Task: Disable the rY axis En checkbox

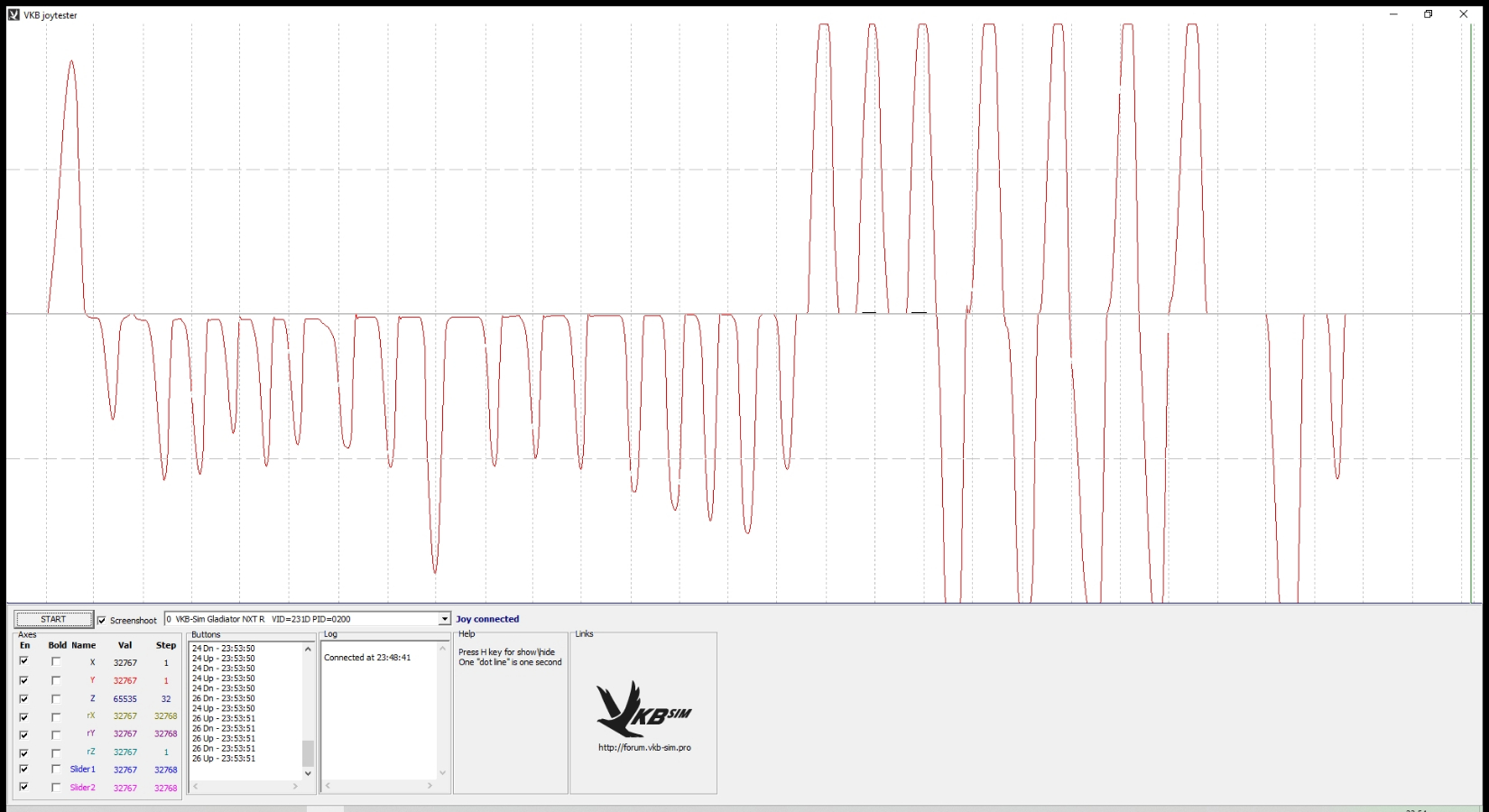Action: click(x=24, y=734)
